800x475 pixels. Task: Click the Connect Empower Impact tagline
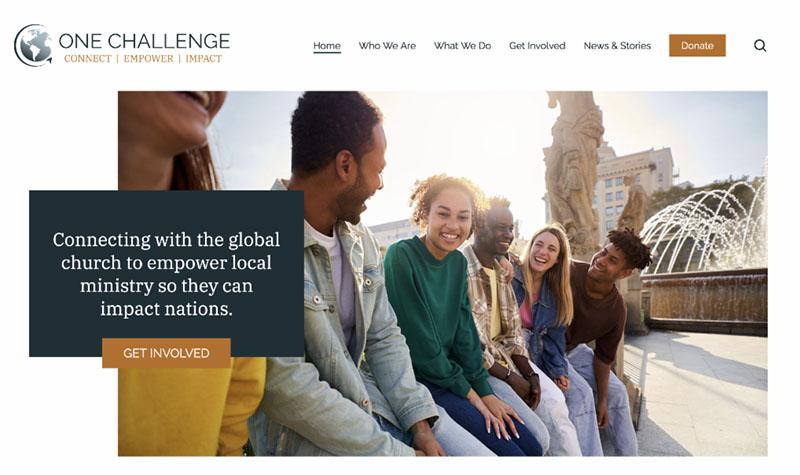click(143, 59)
